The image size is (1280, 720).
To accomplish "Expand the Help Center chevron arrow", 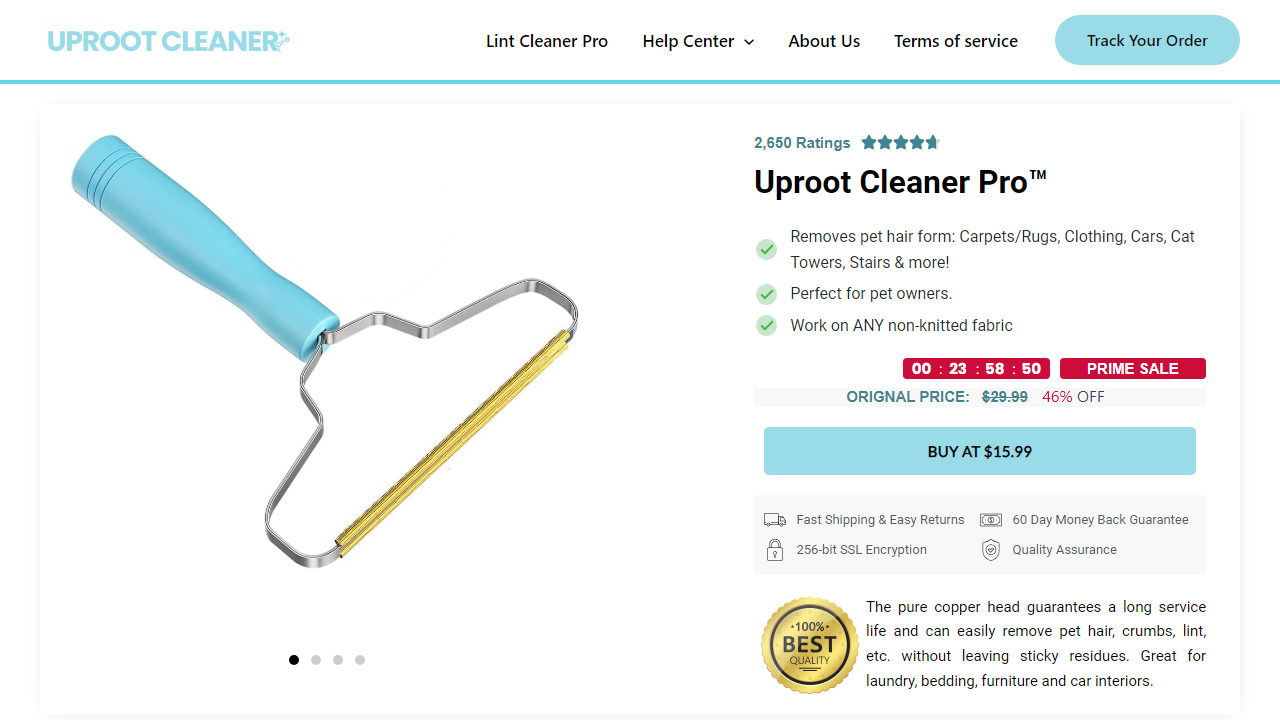I will (x=750, y=42).
